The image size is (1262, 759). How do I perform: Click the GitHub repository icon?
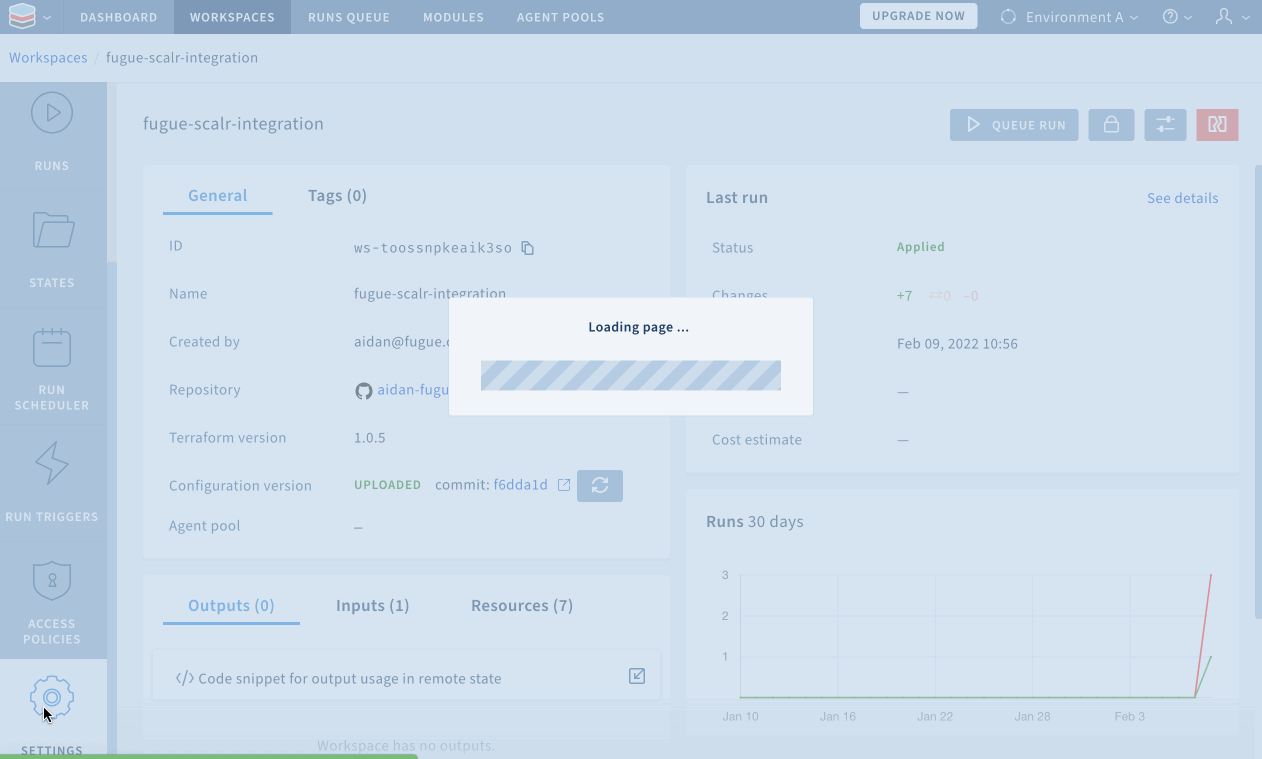(364, 390)
